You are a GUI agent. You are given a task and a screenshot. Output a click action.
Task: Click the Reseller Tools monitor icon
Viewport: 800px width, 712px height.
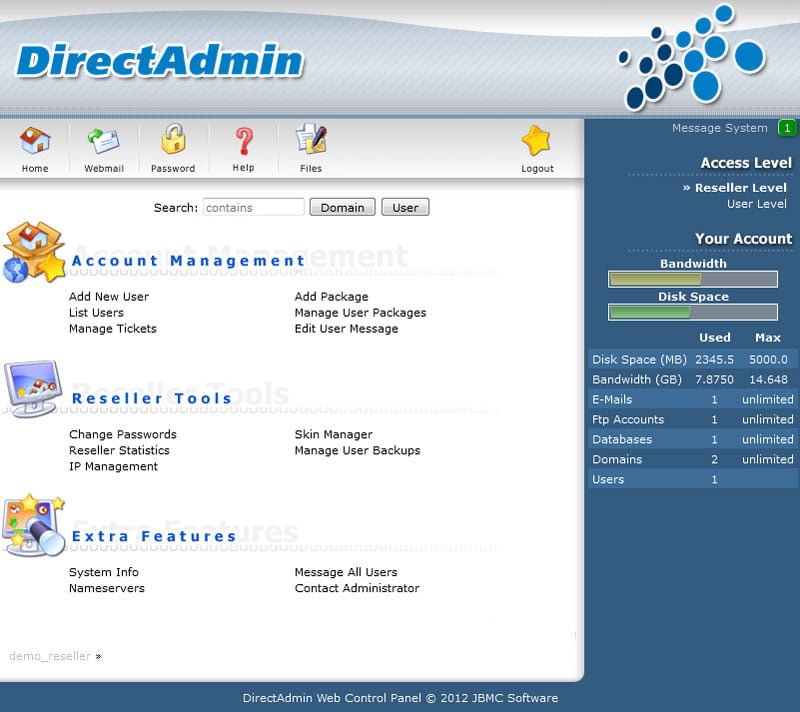[34, 389]
